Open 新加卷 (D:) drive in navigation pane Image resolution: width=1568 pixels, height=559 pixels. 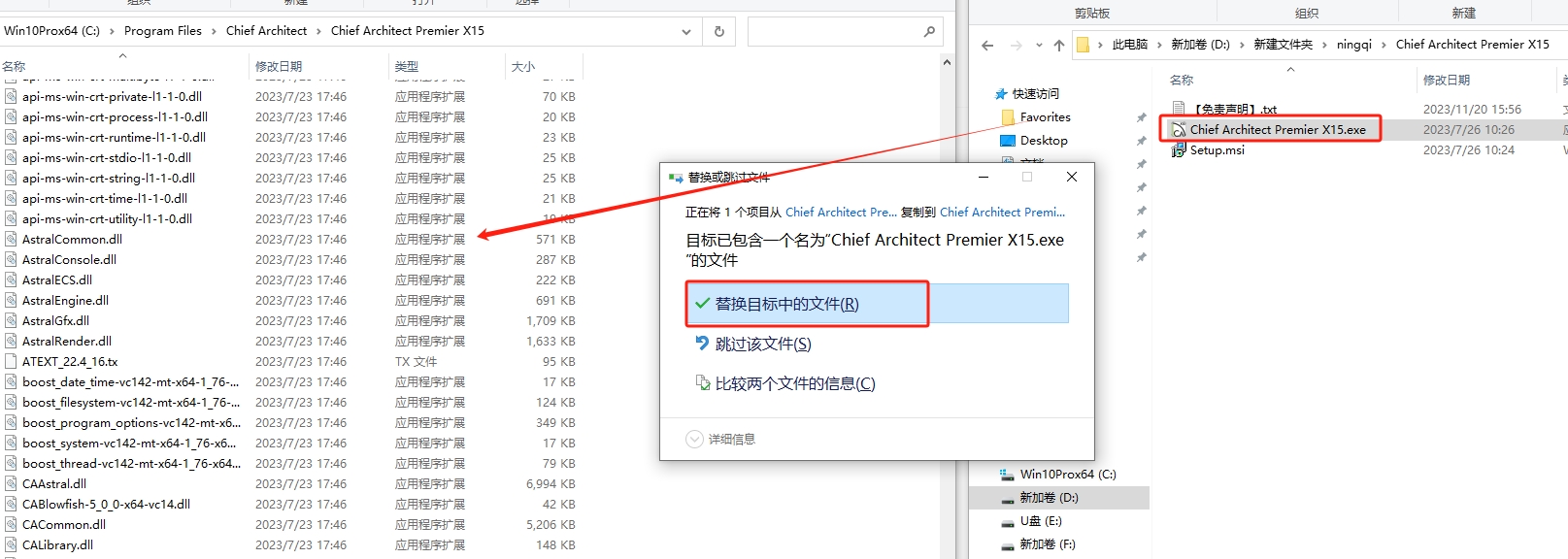coord(1049,498)
